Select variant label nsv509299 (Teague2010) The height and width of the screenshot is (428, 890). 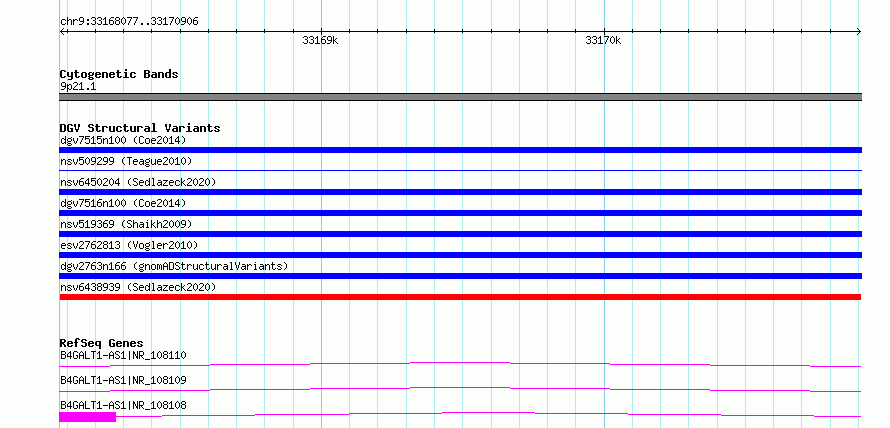[x=126, y=161]
